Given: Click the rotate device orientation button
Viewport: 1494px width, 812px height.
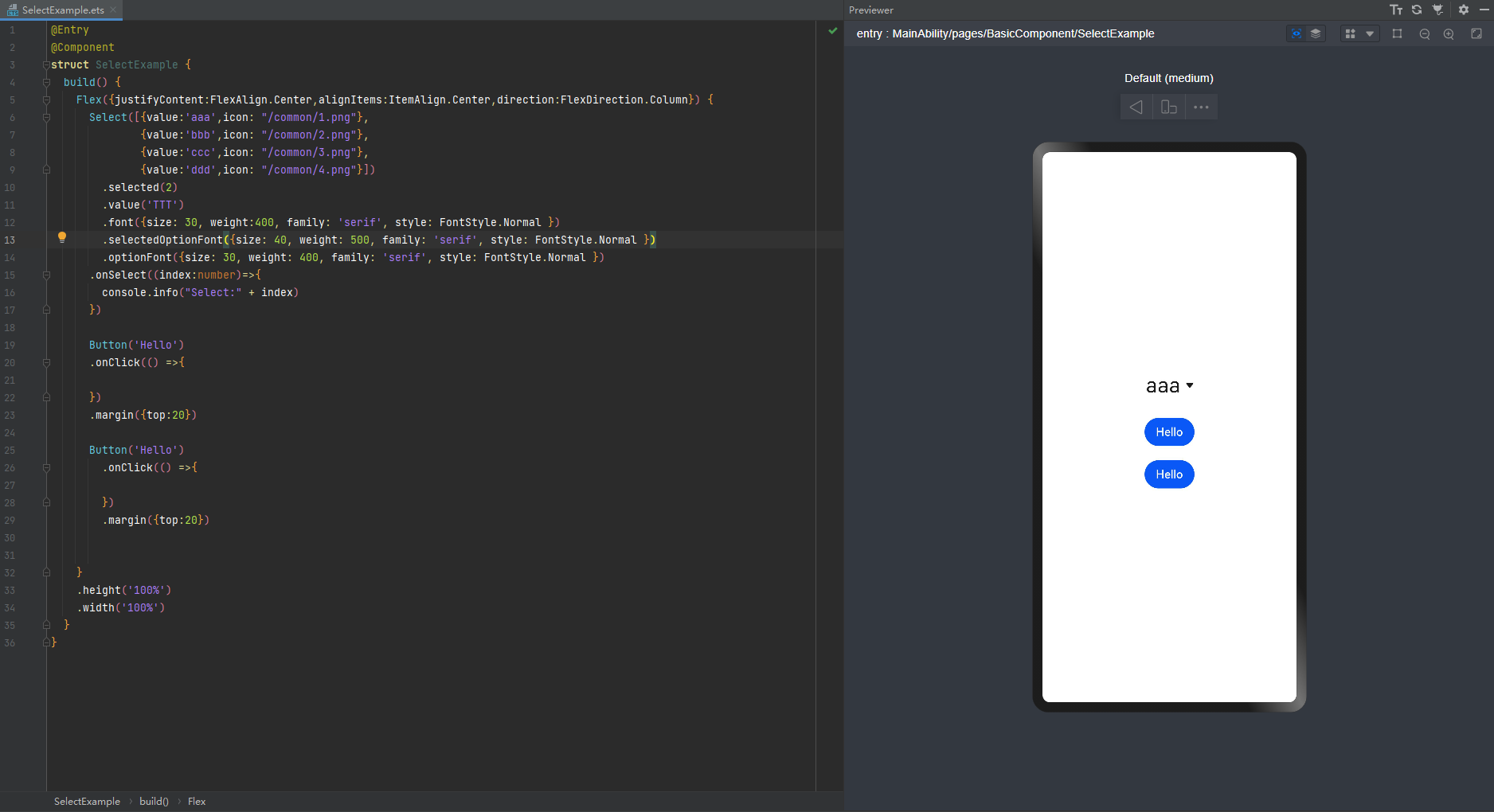Looking at the screenshot, I should click(x=1169, y=107).
